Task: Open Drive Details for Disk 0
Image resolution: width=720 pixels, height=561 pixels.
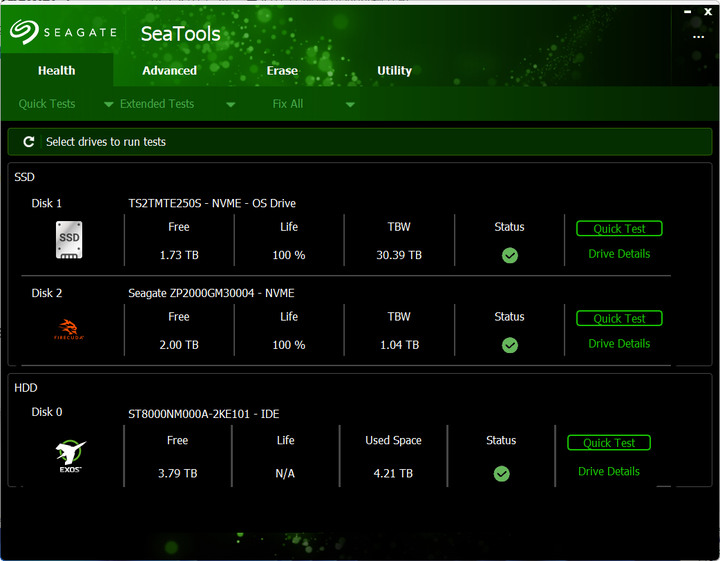Action: click(609, 471)
